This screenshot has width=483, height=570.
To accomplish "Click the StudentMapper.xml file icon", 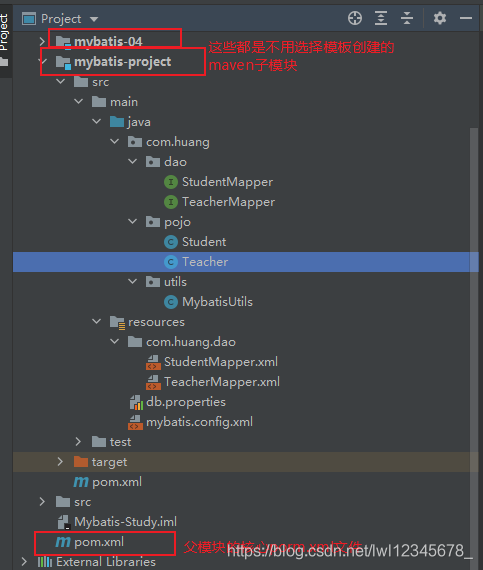I will click(153, 362).
